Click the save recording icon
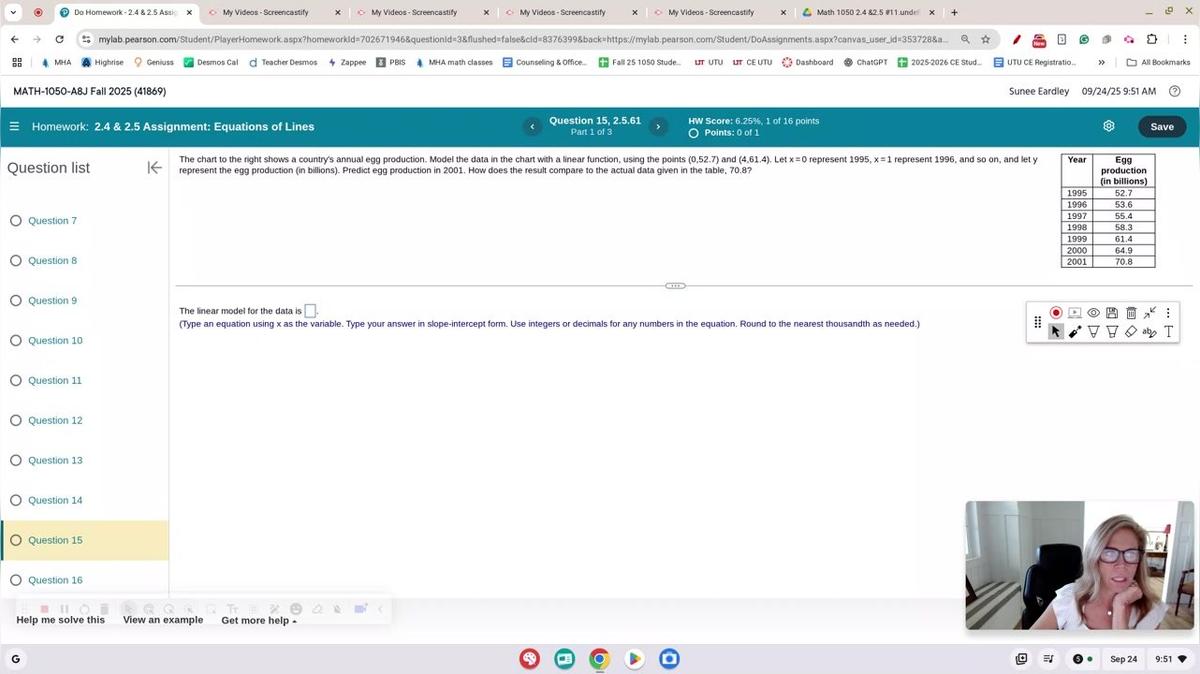This screenshot has width=1200, height=674. pos(1111,312)
